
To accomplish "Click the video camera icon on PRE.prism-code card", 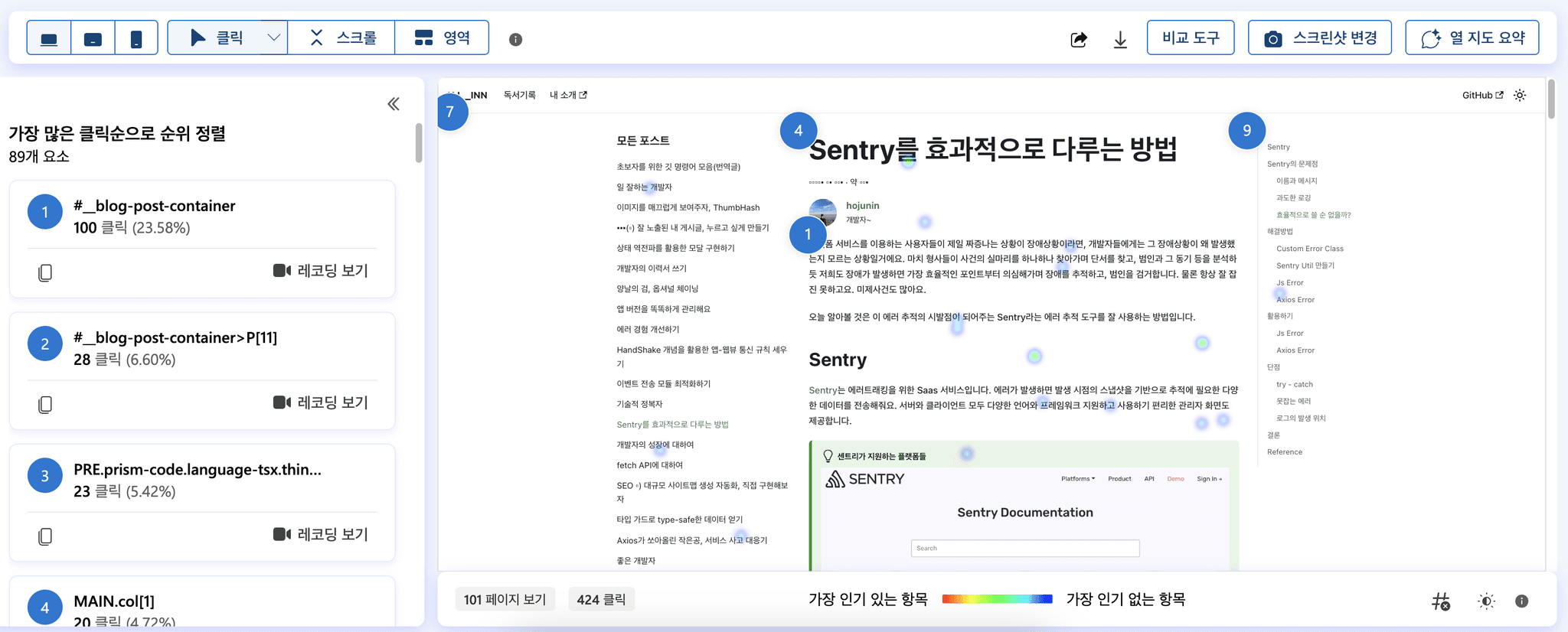I will click(x=281, y=534).
